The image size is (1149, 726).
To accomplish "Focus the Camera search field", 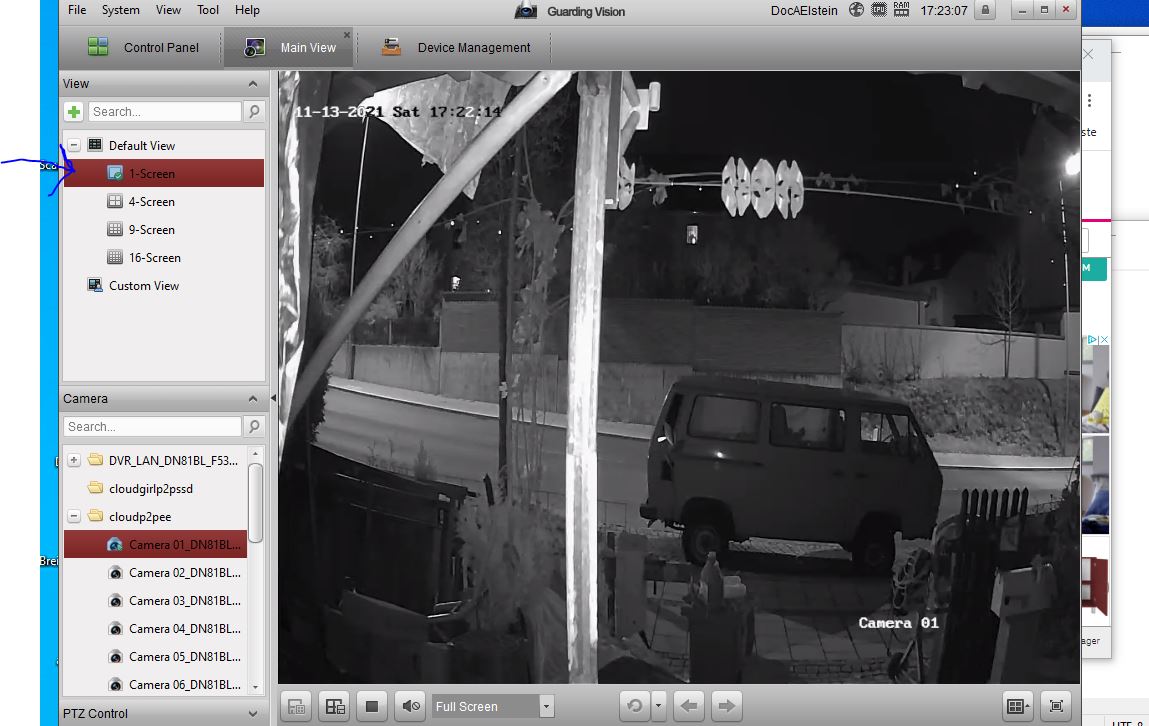I will click(x=152, y=426).
